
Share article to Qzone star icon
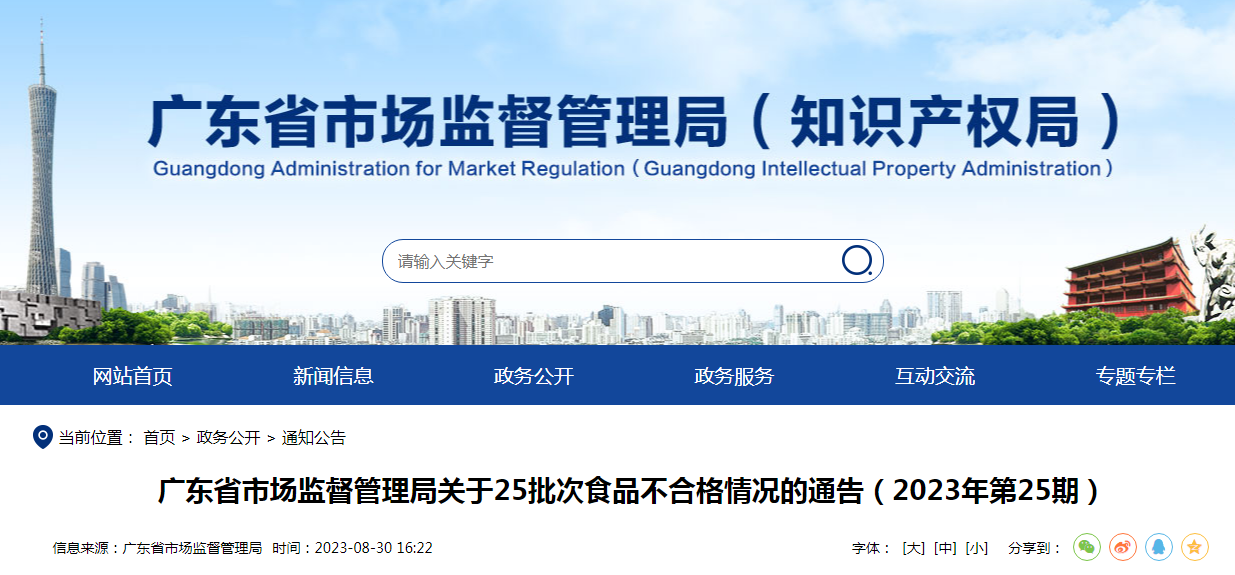[x=1195, y=547]
